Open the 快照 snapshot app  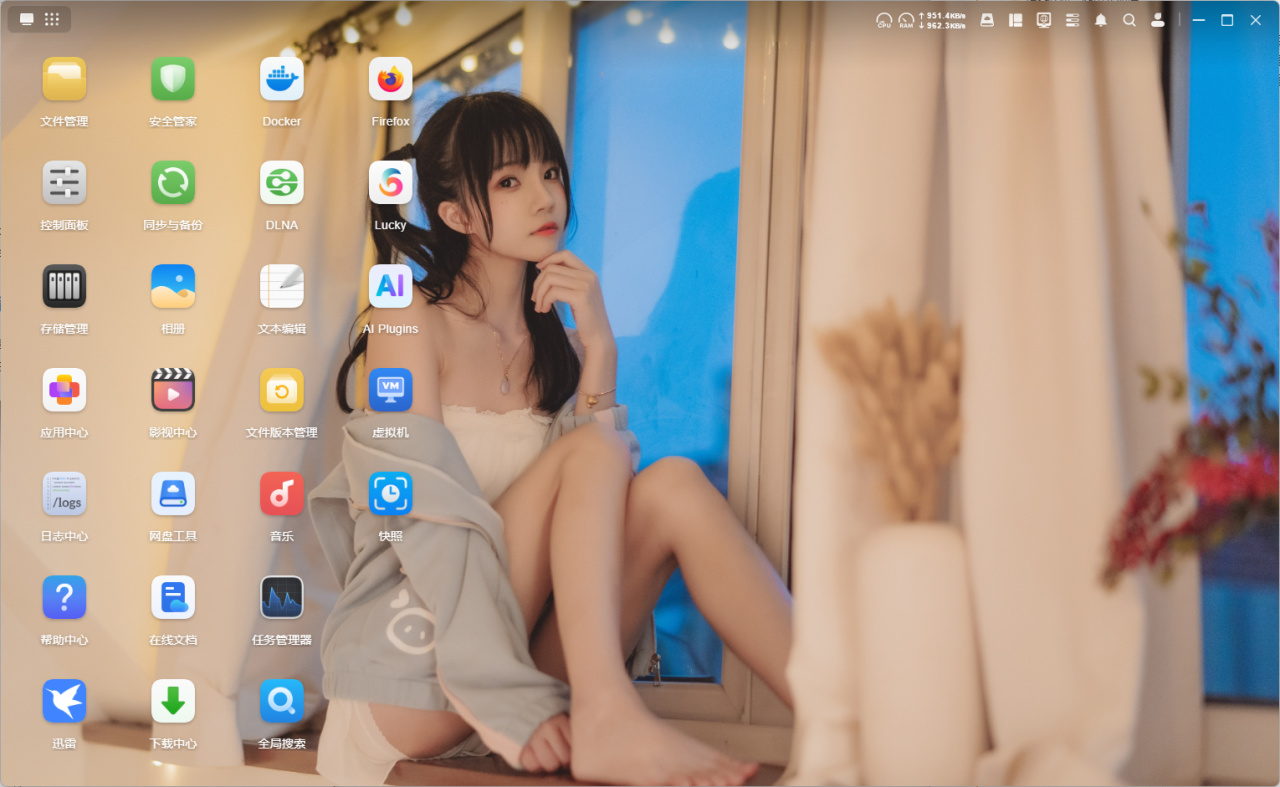[391, 494]
